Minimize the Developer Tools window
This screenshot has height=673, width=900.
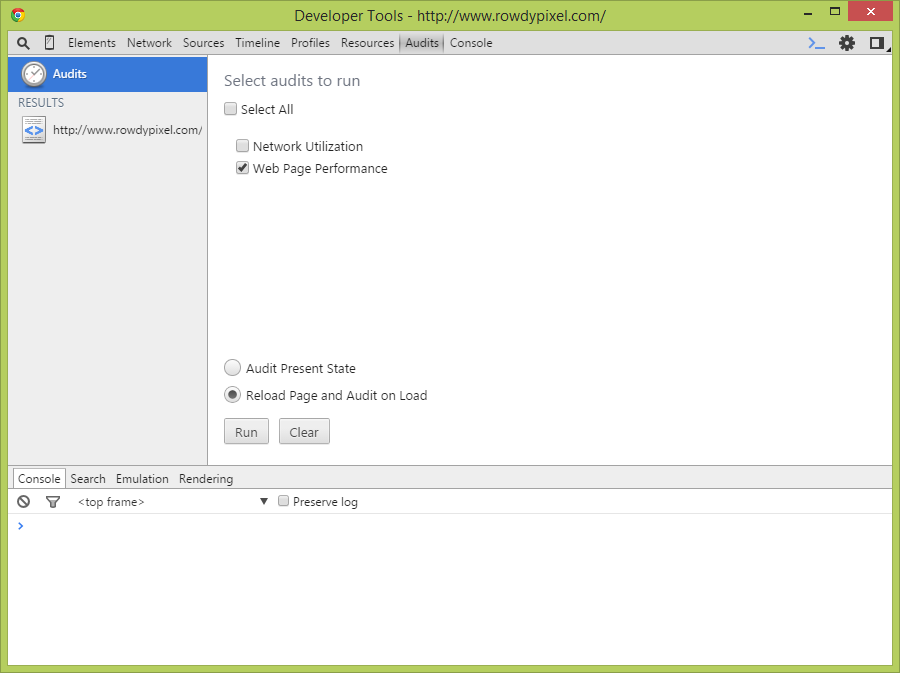[808, 13]
